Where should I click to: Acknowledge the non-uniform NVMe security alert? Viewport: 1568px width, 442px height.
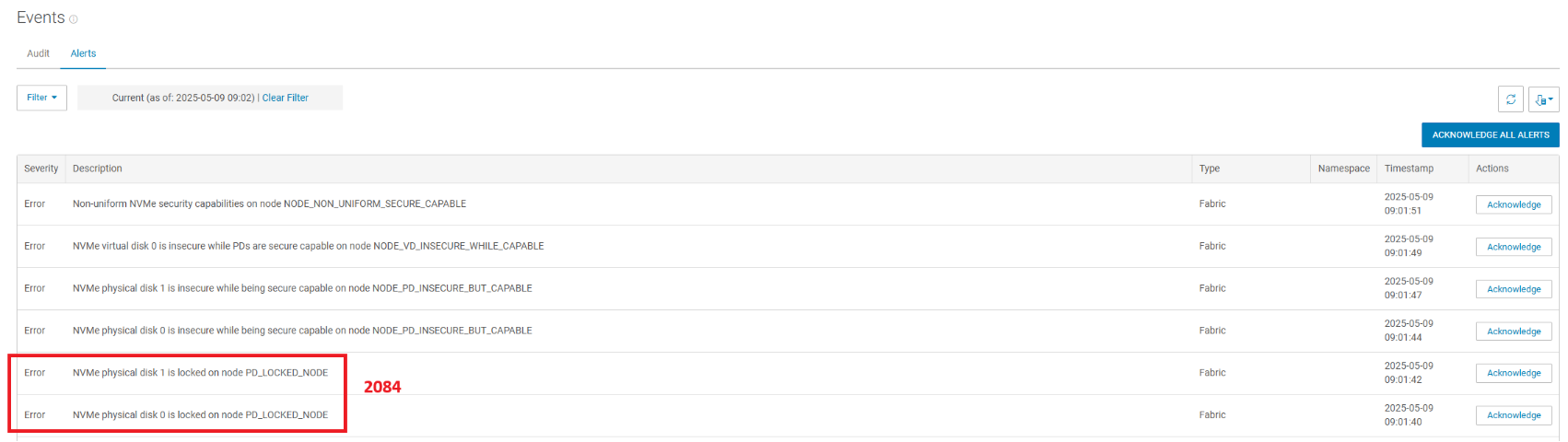(1513, 204)
